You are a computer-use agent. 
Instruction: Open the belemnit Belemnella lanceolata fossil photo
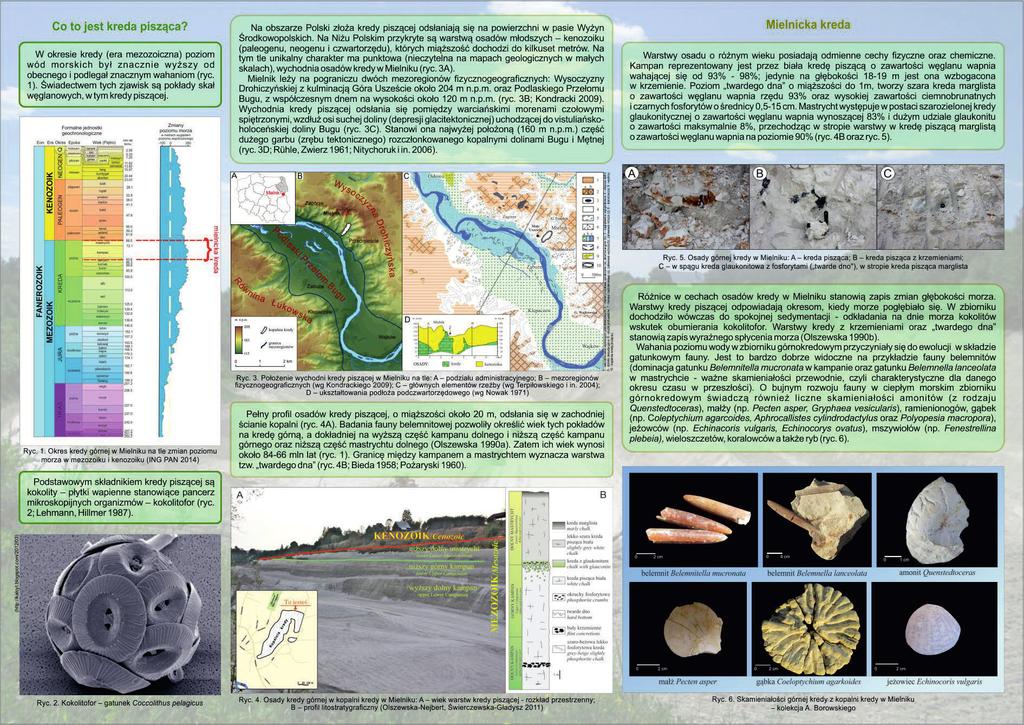817,519
